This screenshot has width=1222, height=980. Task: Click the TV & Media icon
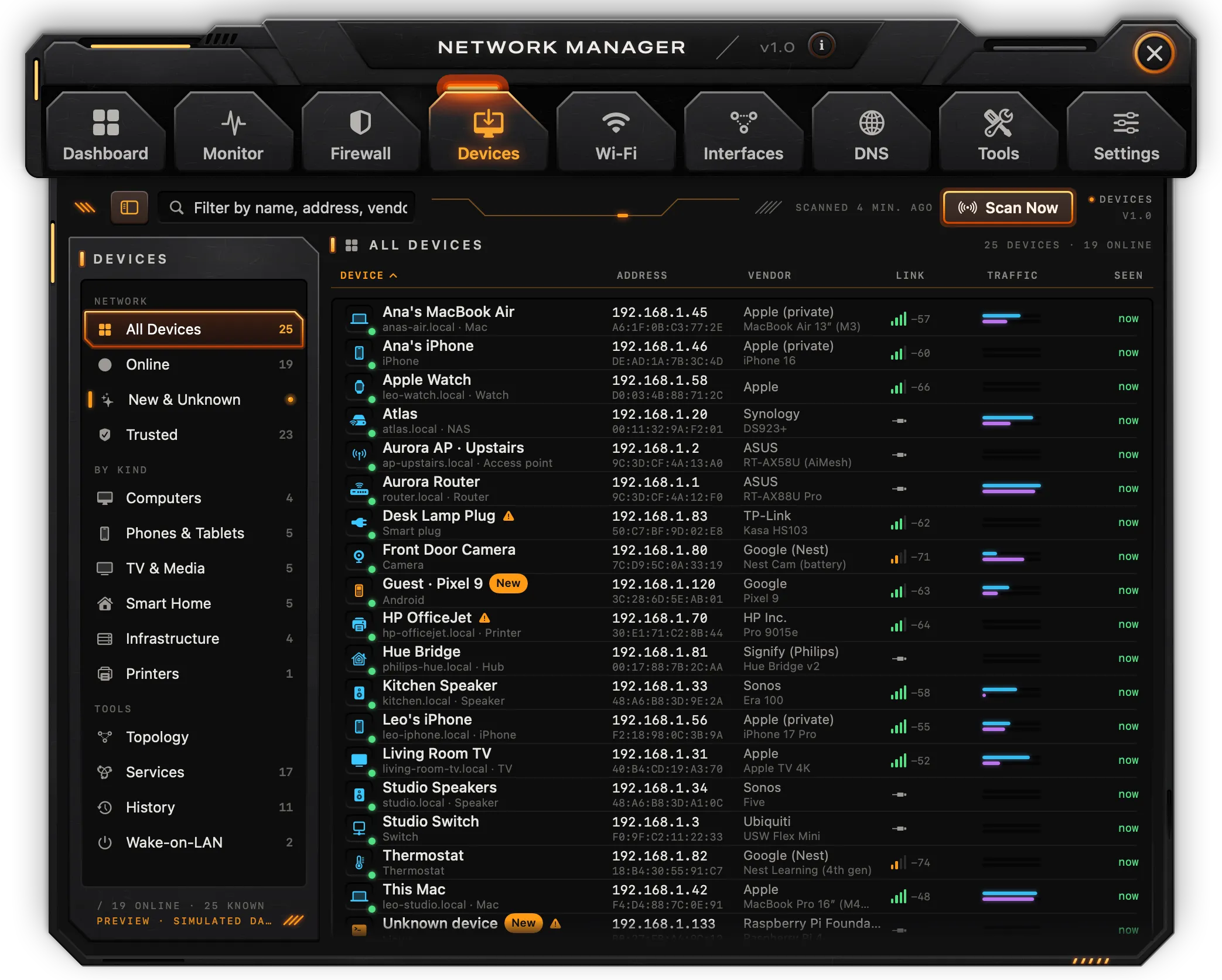click(x=105, y=568)
